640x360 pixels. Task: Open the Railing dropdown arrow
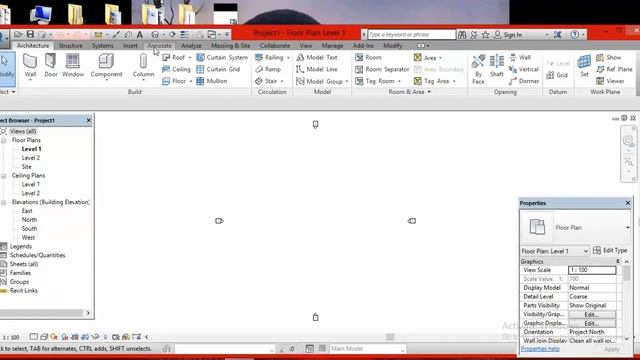pos(288,58)
